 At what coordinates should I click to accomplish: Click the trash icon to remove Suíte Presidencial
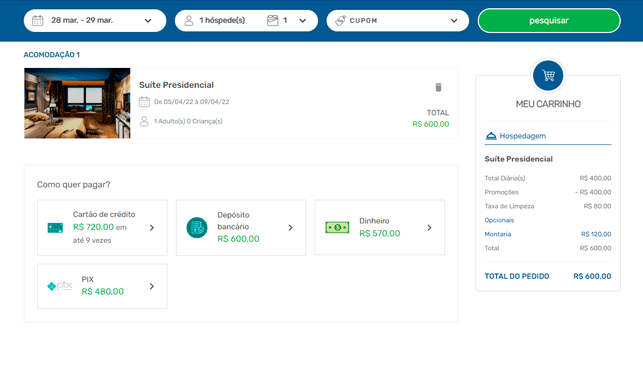pyautogui.click(x=438, y=87)
